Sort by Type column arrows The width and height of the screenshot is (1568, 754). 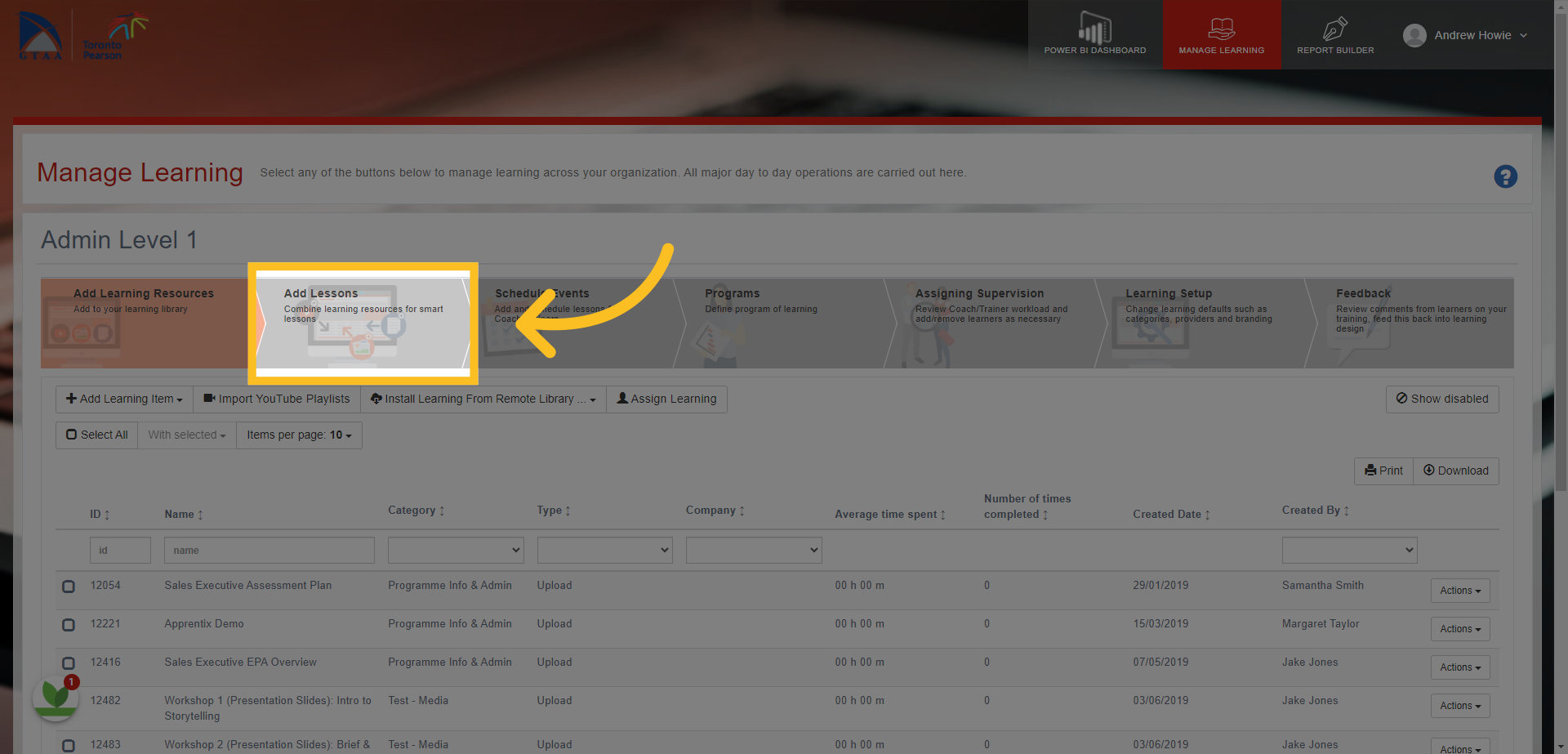568,511
